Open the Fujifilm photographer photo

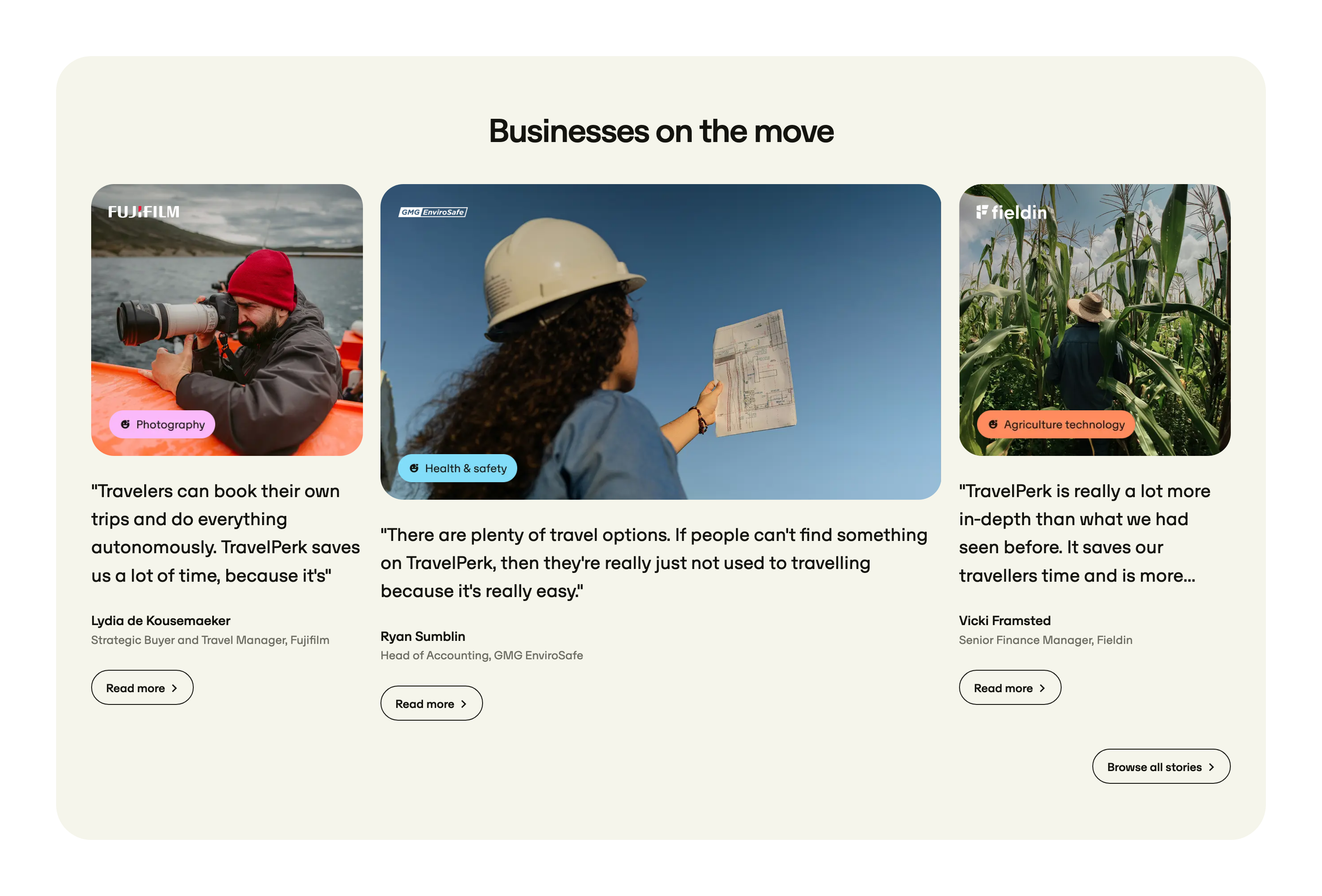pos(227,320)
